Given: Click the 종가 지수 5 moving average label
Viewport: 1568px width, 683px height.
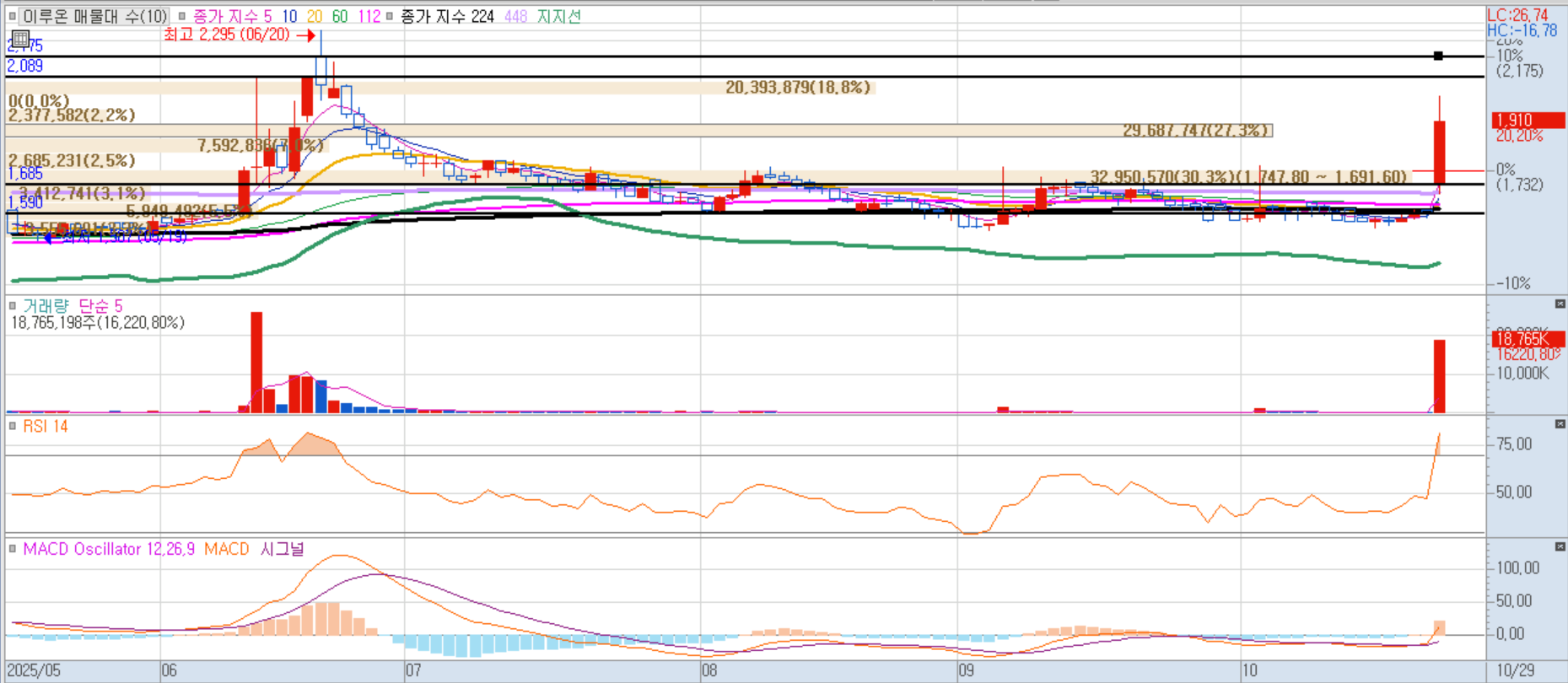Looking at the screenshot, I should pyautogui.click(x=232, y=16).
